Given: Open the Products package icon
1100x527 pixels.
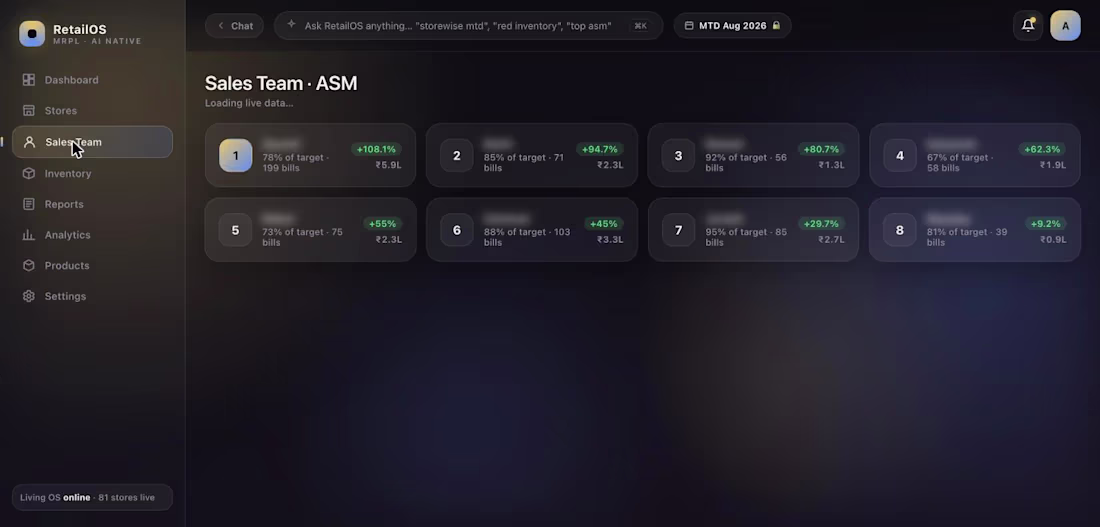Looking at the screenshot, I should tap(29, 266).
